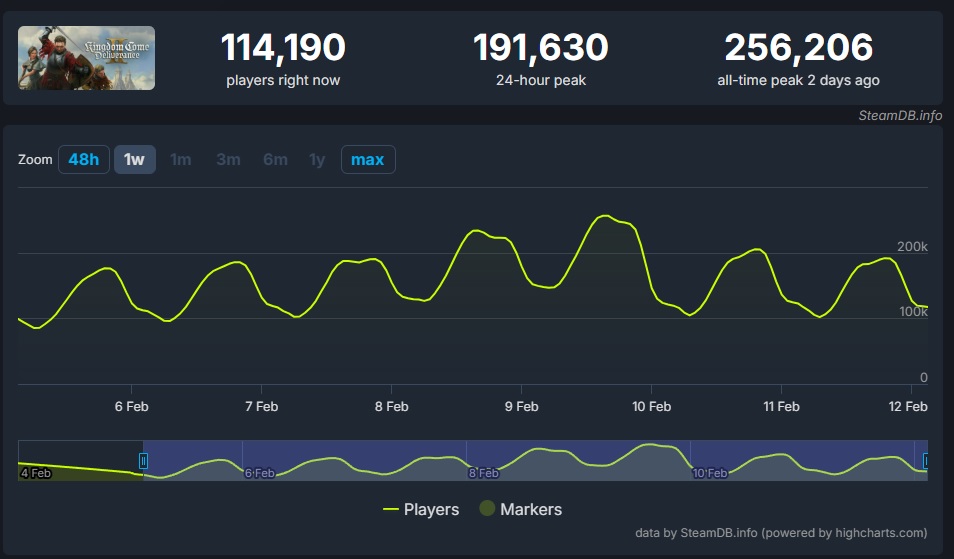Click the players right now label
The width and height of the screenshot is (954, 559).
(x=283, y=80)
